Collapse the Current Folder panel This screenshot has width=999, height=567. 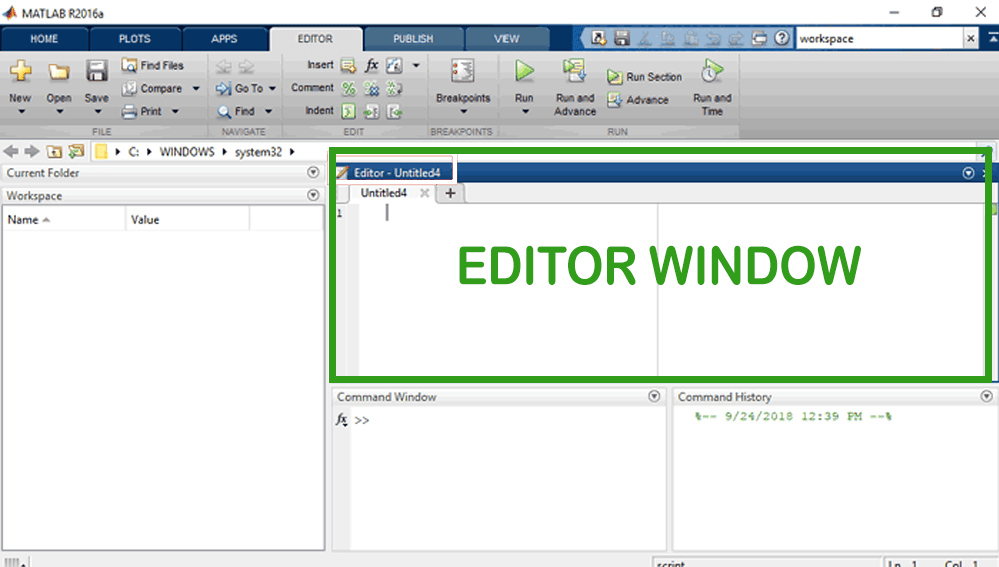click(x=313, y=173)
